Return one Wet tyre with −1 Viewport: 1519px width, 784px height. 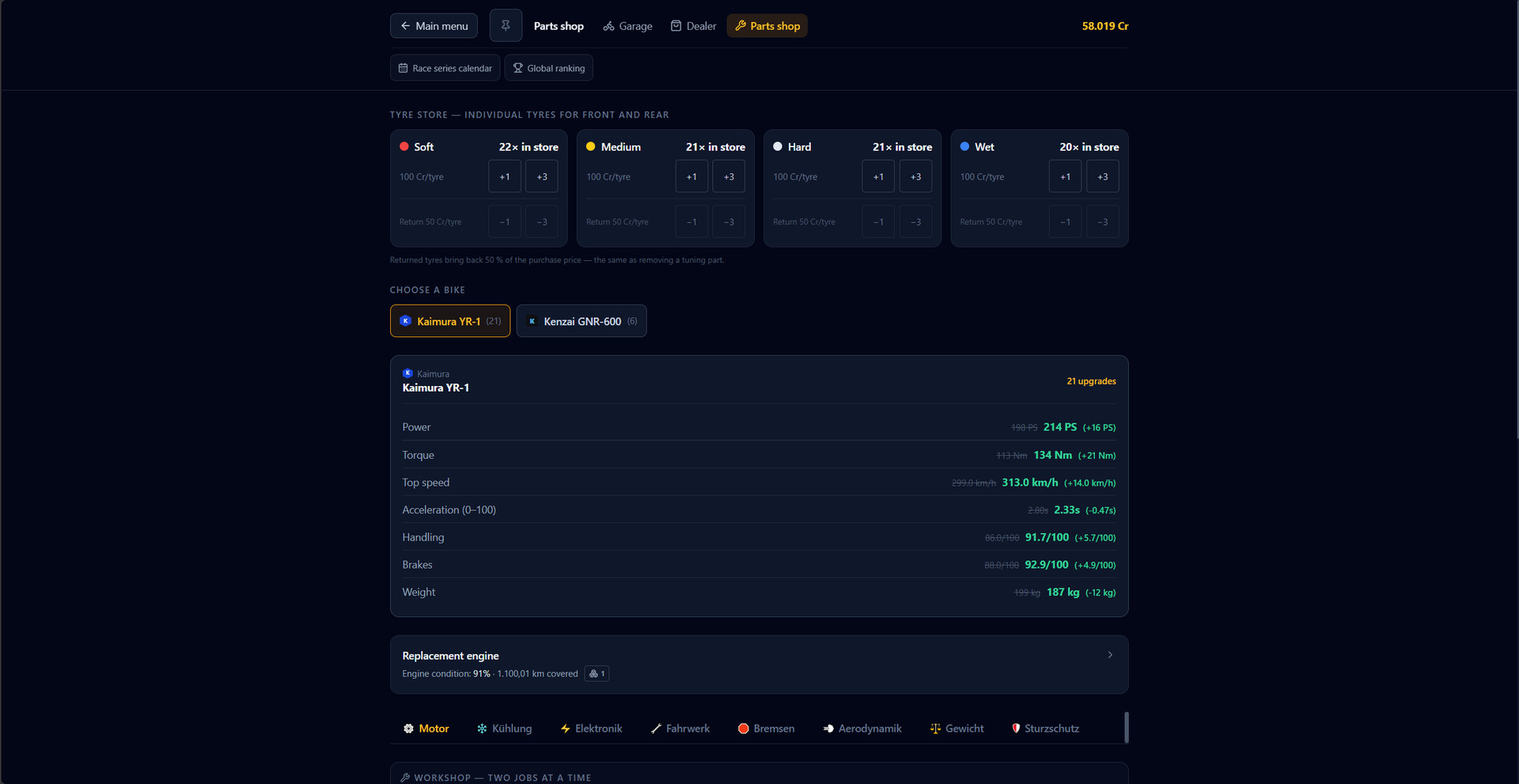1065,222
